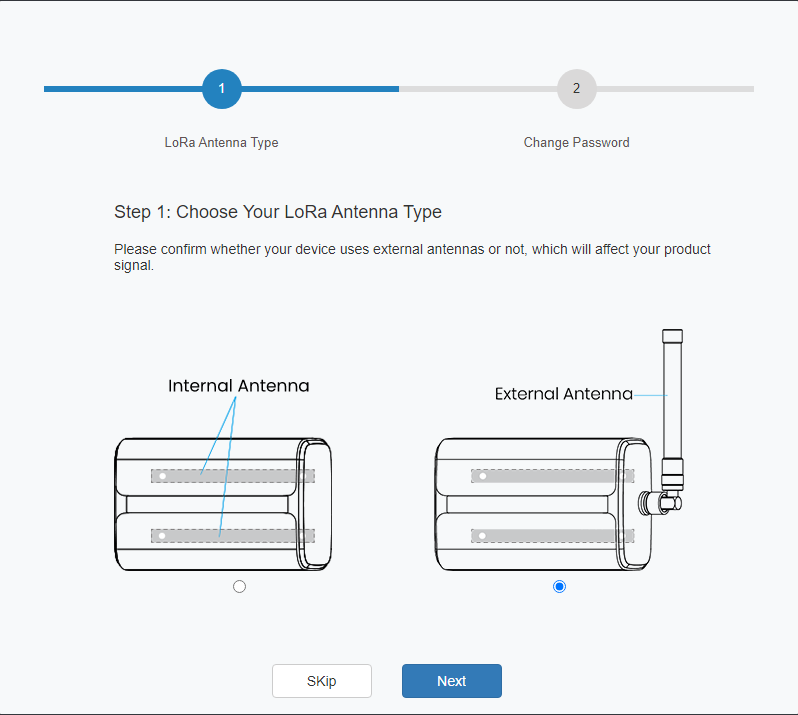Screen dimensions: 798x715
Task: Click the step 2 circle indicator
Action: click(576, 89)
